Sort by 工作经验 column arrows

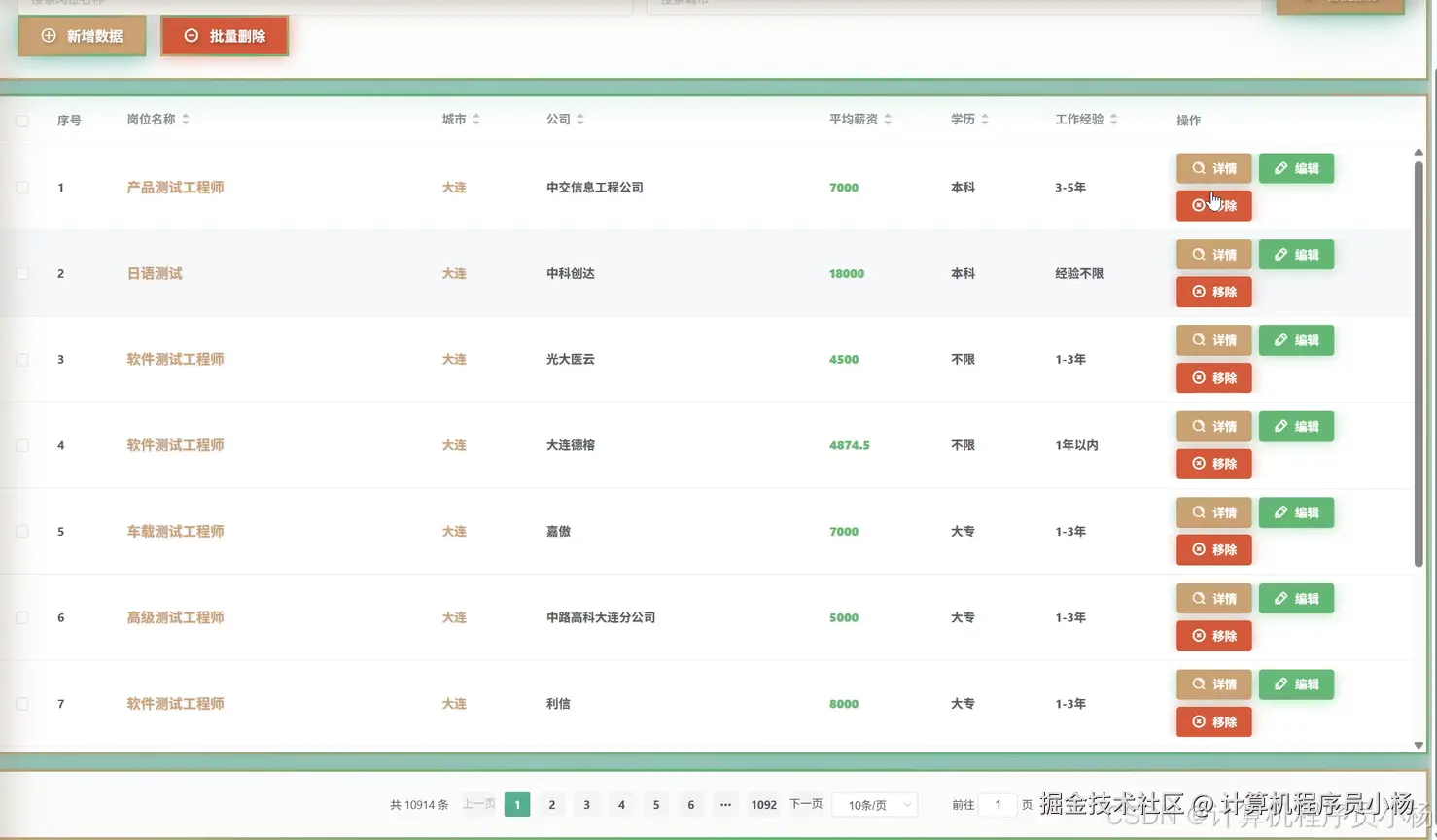coord(1113,120)
